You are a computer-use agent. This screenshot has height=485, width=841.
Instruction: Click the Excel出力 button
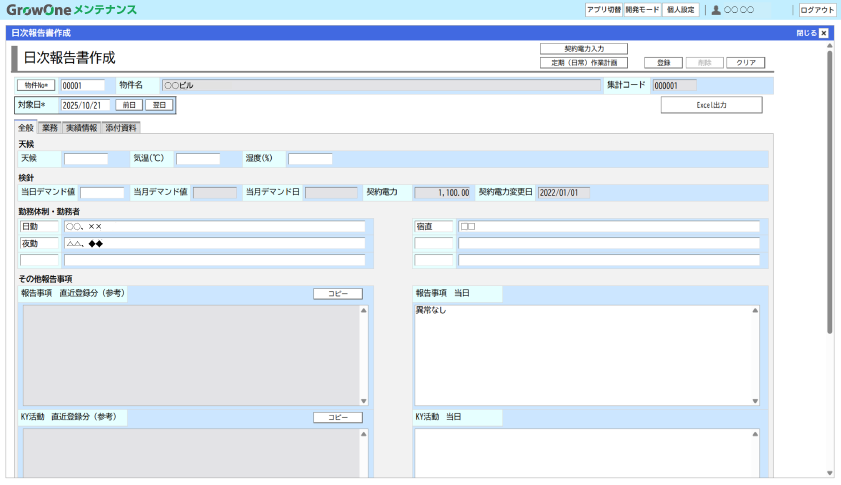[711, 105]
